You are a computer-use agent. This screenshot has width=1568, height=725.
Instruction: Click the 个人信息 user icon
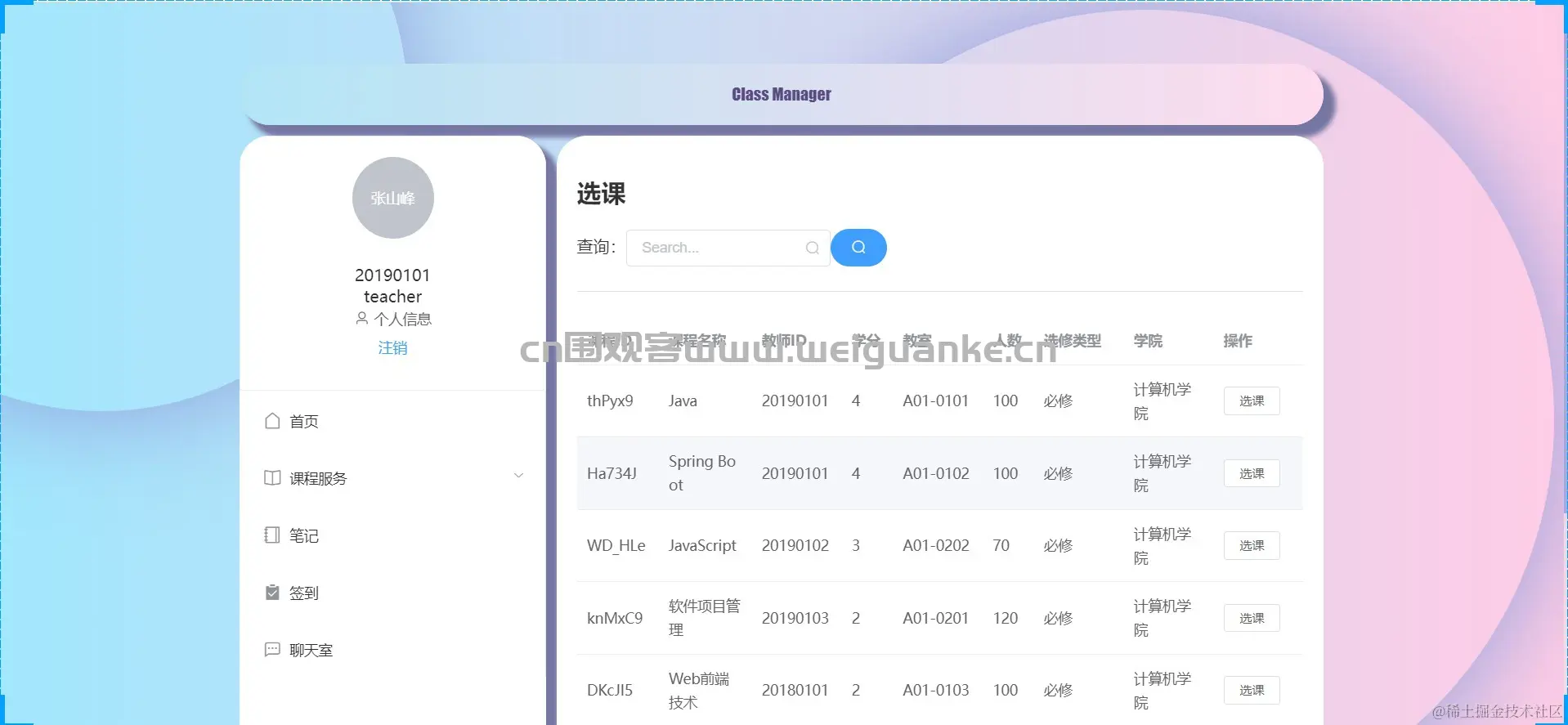362,319
